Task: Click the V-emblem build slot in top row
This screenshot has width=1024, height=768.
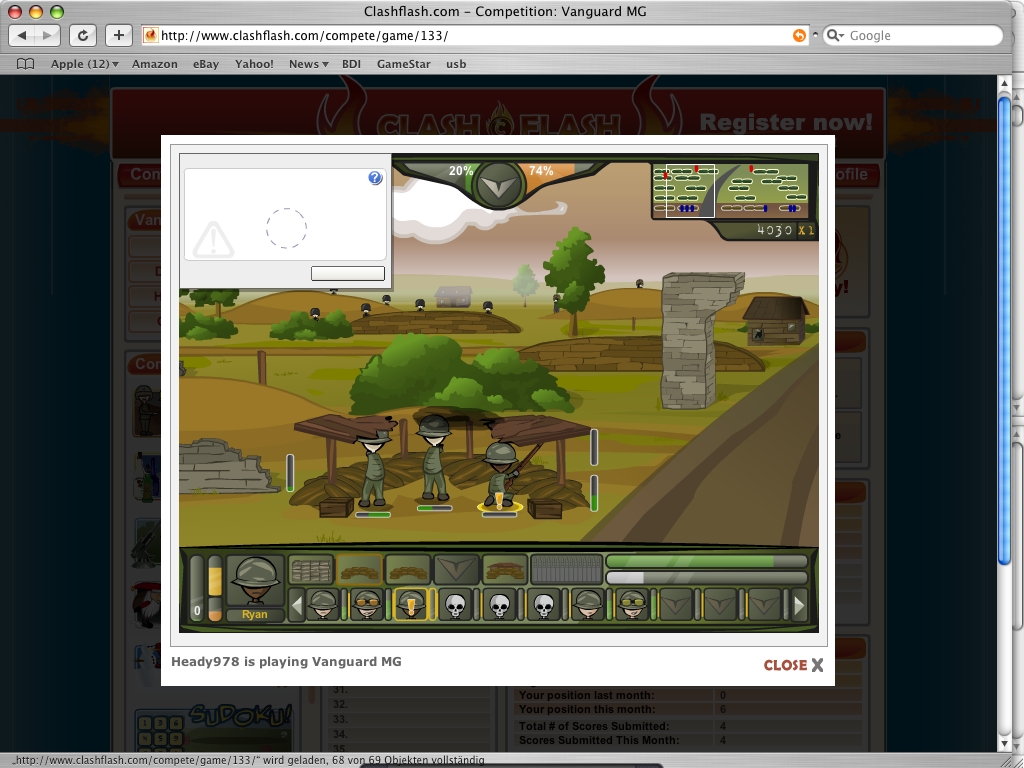Action: [x=456, y=569]
